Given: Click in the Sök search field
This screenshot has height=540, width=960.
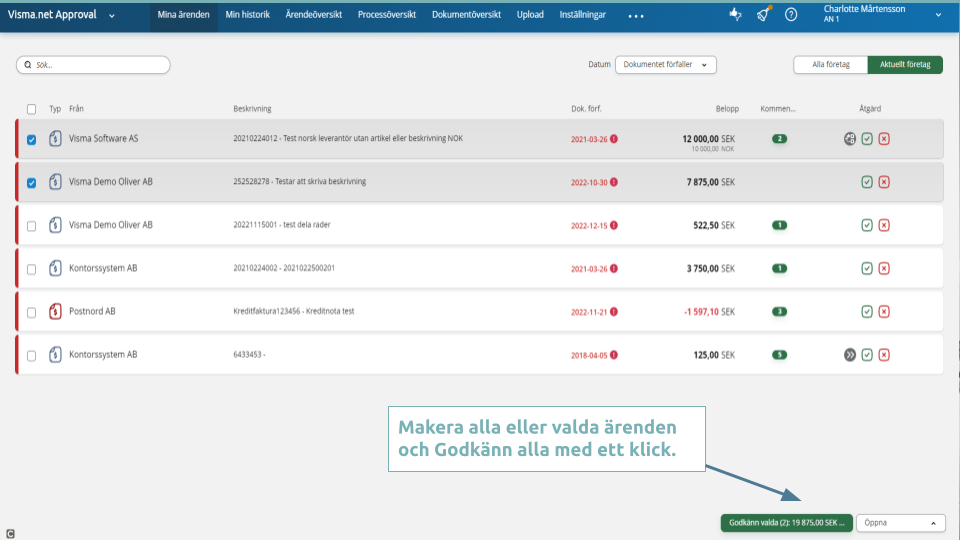Looking at the screenshot, I should 93,64.
